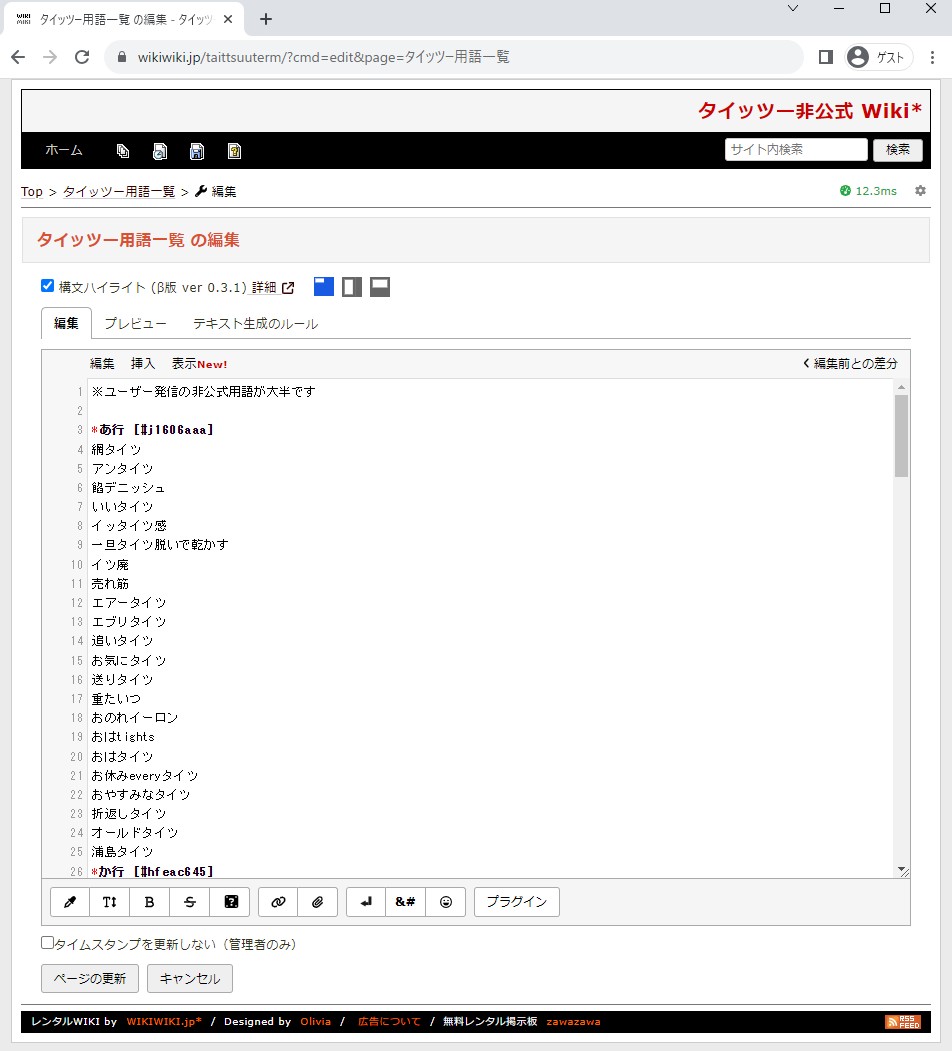Apply bold formatting with B button
This screenshot has height=1051, width=952.
150,902
